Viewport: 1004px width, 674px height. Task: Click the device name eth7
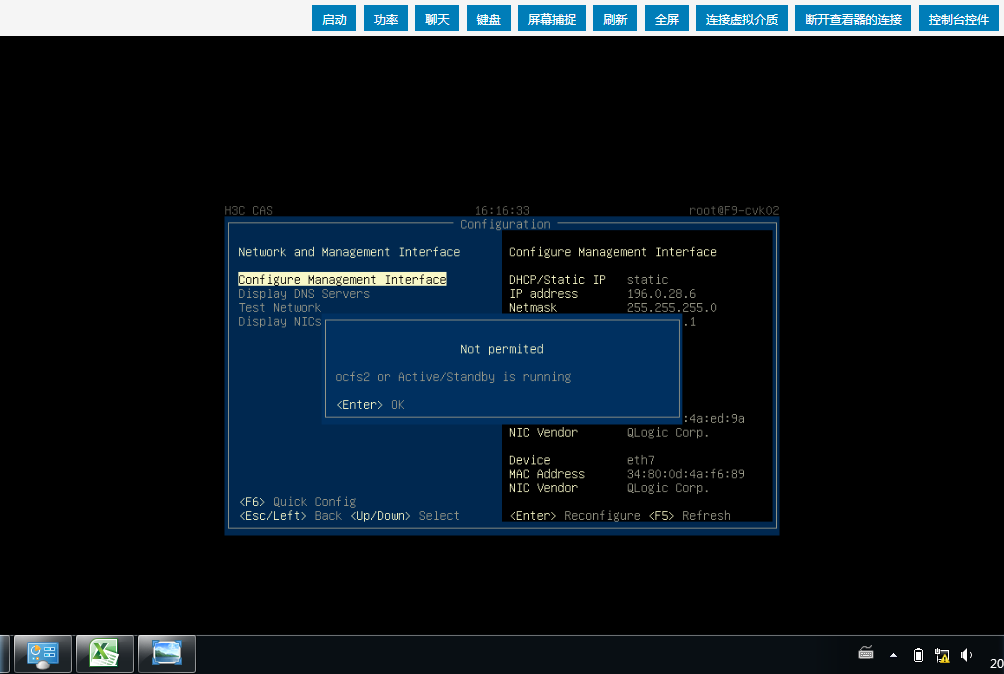click(x=640, y=460)
